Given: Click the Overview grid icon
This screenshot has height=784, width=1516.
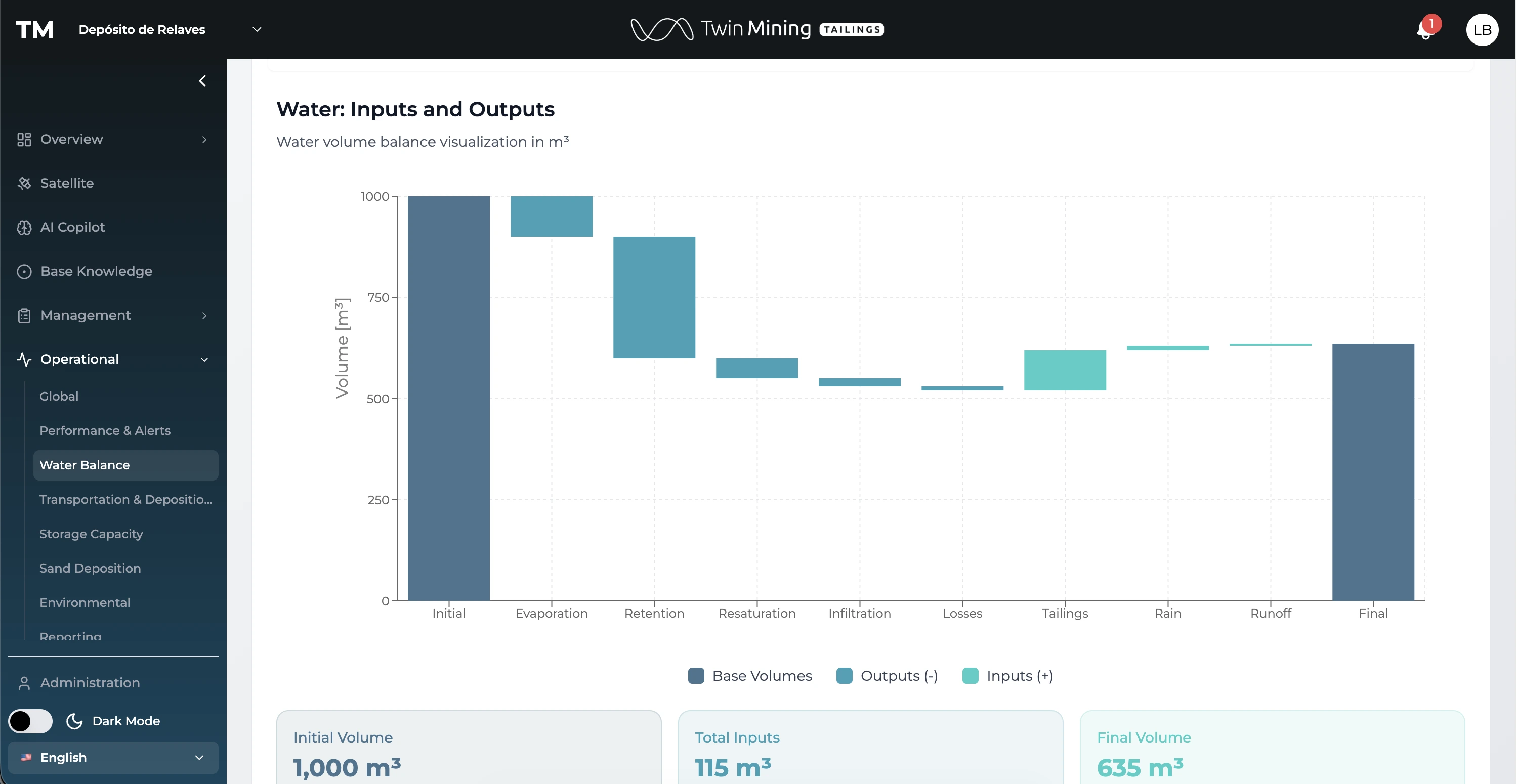Looking at the screenshot, I should [x=24, y=140].
